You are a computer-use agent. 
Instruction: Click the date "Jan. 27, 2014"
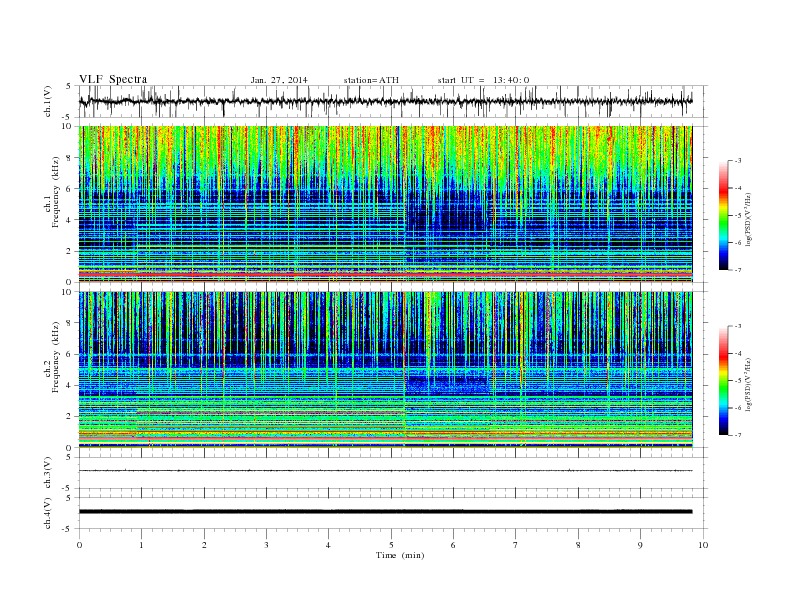pos(279,80)
